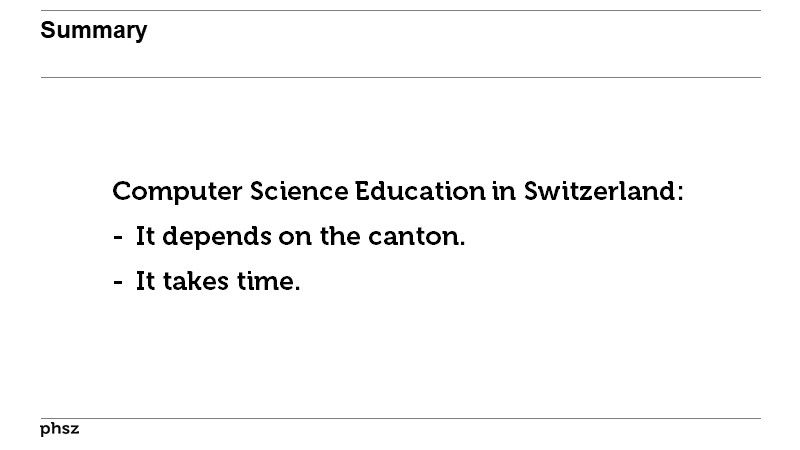
Task: Select the word "time" in the second bullet
Action: point(266,282)
